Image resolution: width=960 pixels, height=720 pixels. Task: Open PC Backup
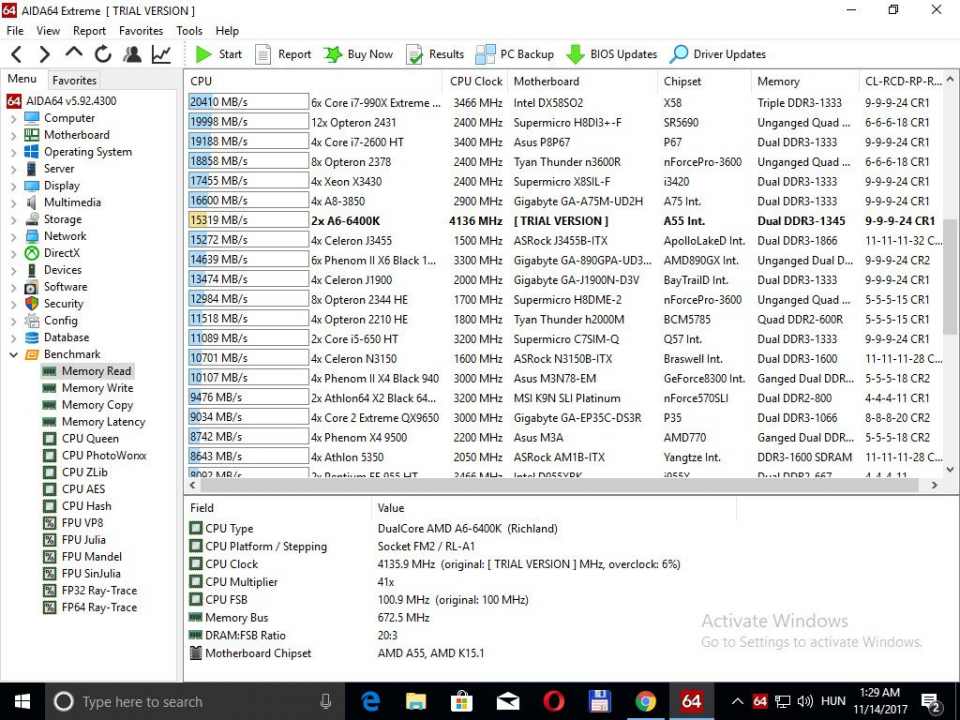click(x=515, y=54)
